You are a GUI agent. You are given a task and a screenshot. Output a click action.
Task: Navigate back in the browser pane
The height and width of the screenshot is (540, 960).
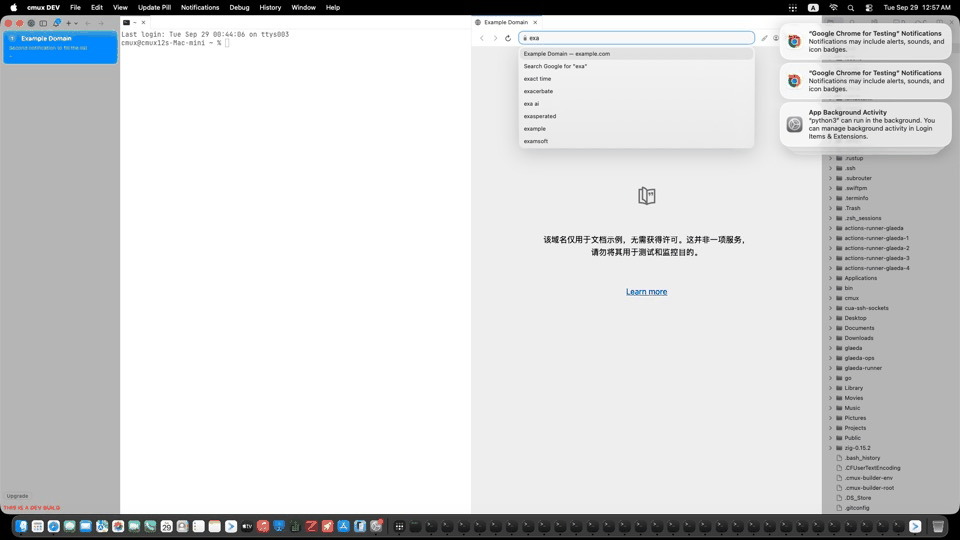coord(482,38)
